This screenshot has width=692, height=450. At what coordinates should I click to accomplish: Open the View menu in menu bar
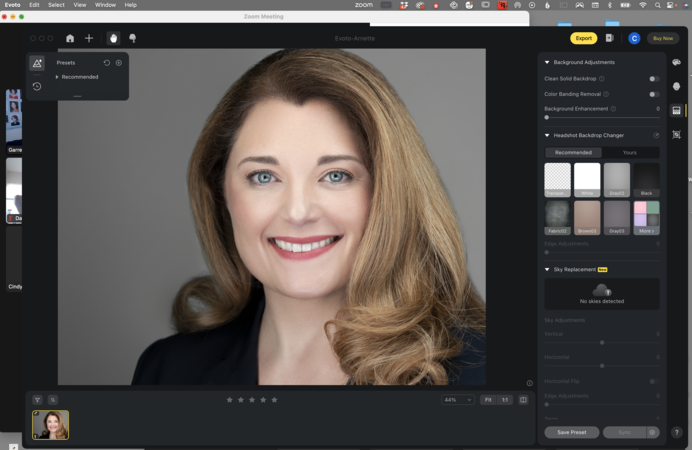click(x=79, y=5)
